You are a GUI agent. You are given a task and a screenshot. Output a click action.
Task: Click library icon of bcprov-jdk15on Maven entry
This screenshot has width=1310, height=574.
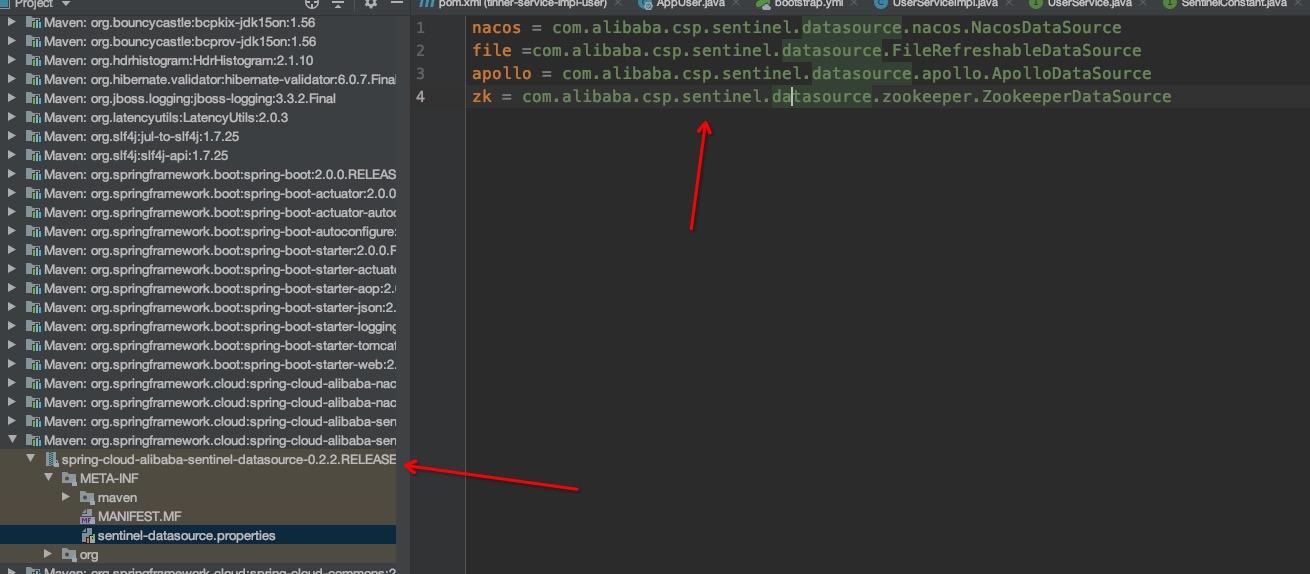tap(33, 42)
